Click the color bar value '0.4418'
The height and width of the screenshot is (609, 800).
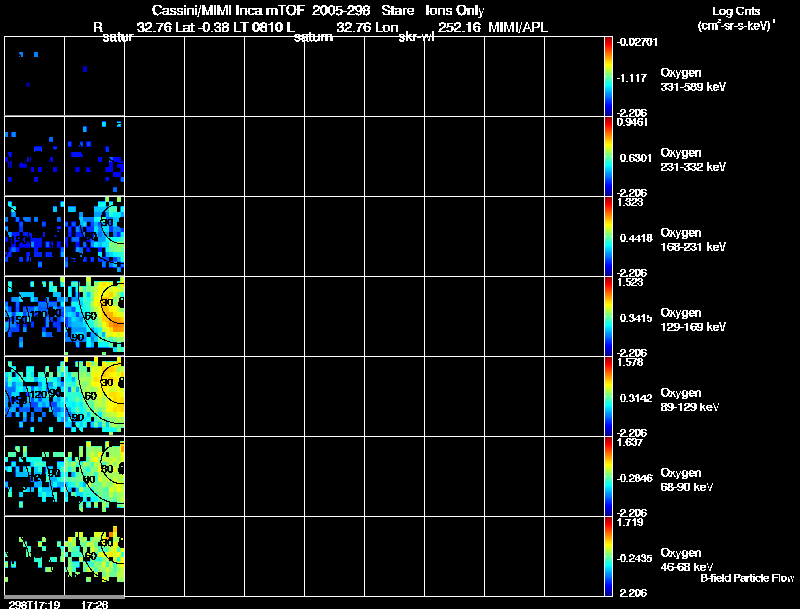coord(636,238)
